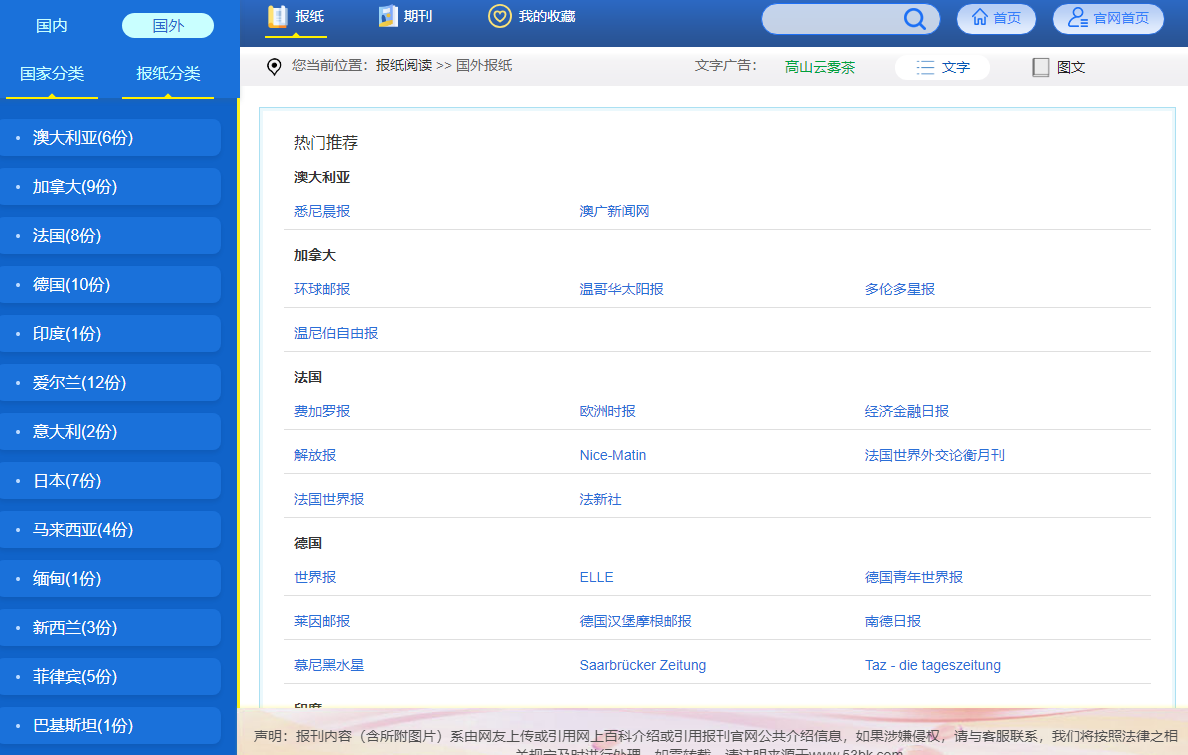Open the 多伦多星报 link

coord(900,290)
